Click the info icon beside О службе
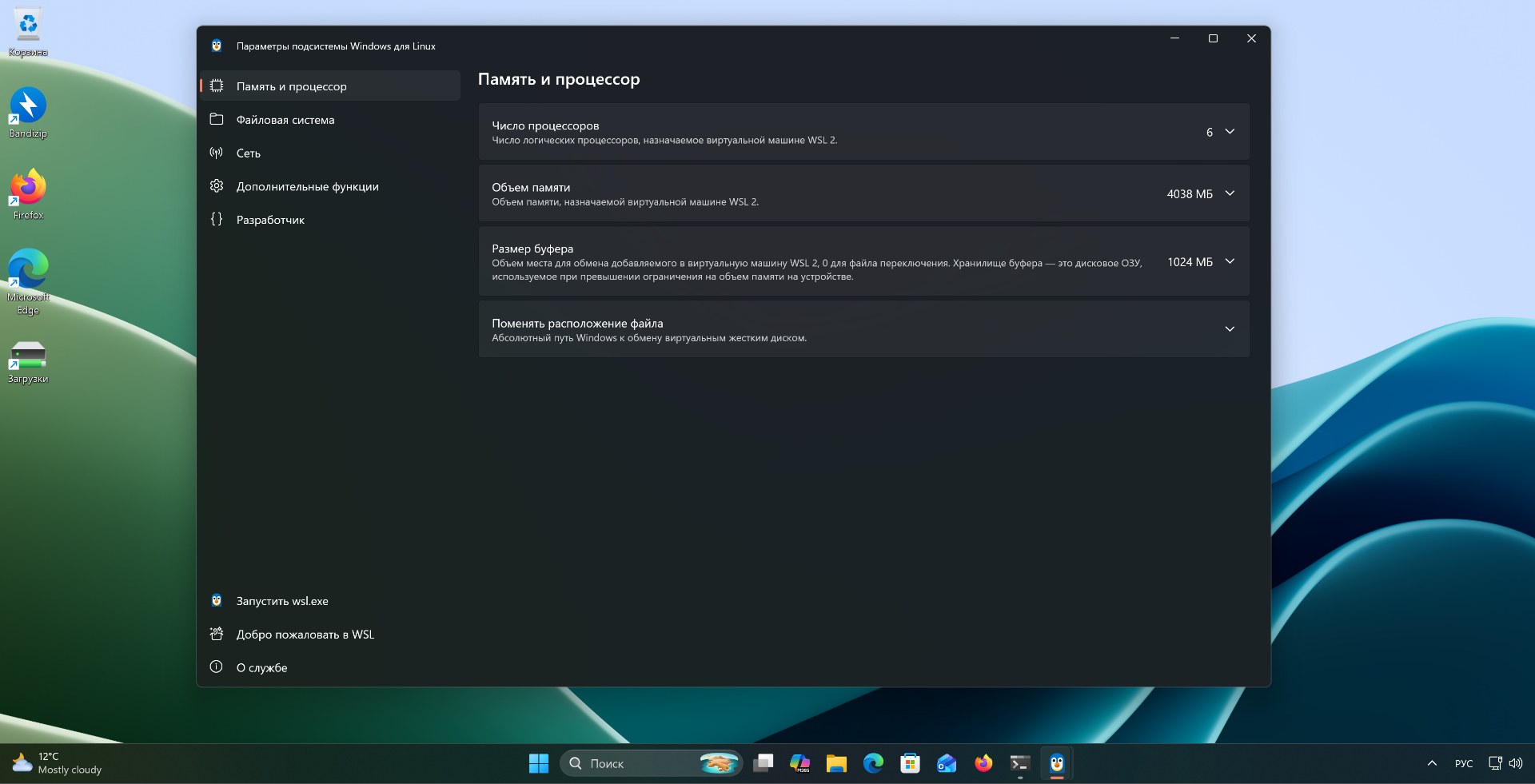 click(216, 667)
